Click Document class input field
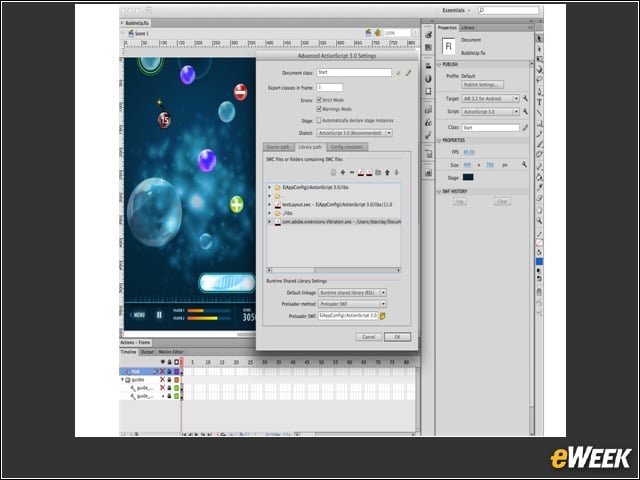This screenshot has height=480, width=640. tap(354, 72)
